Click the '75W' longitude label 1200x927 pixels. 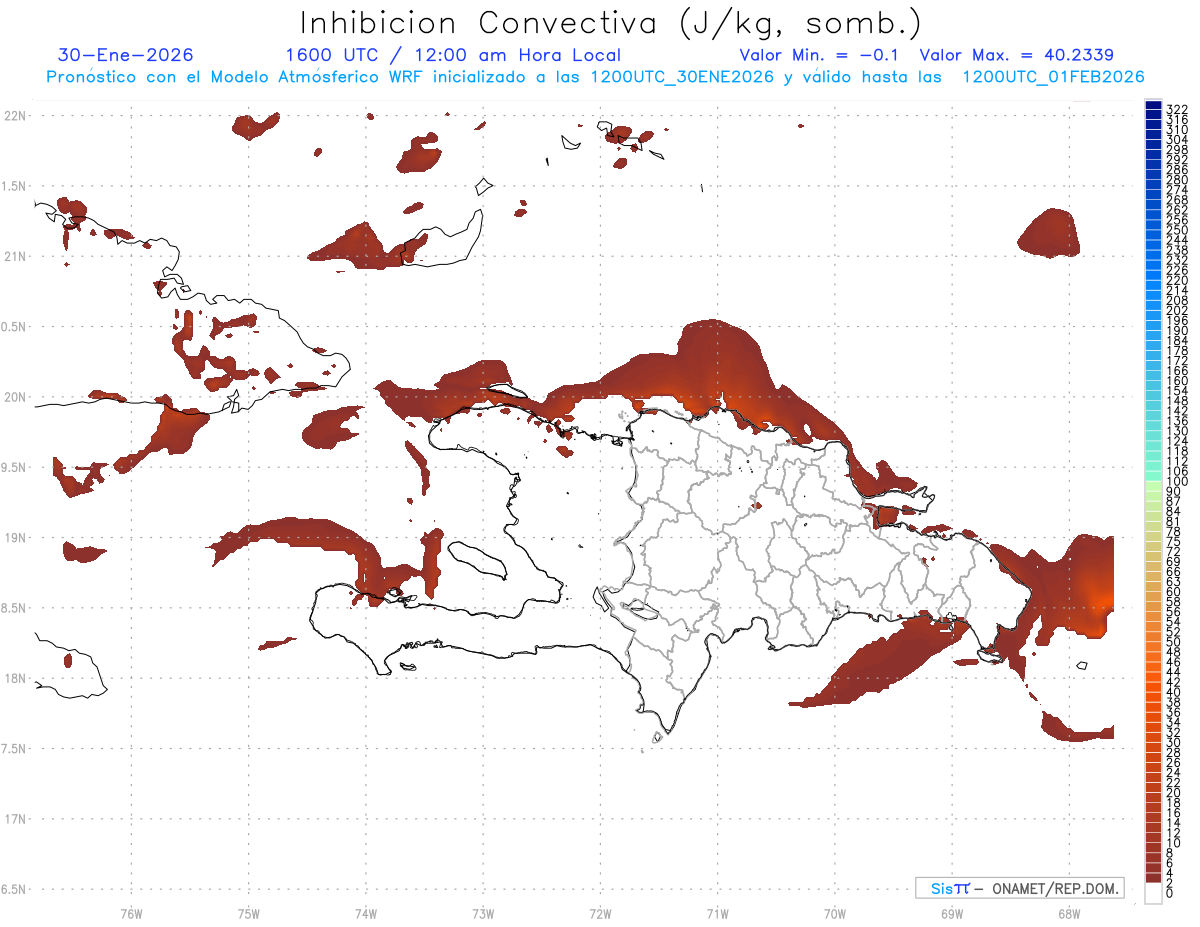pyautogui.click(x=248, y=913)
